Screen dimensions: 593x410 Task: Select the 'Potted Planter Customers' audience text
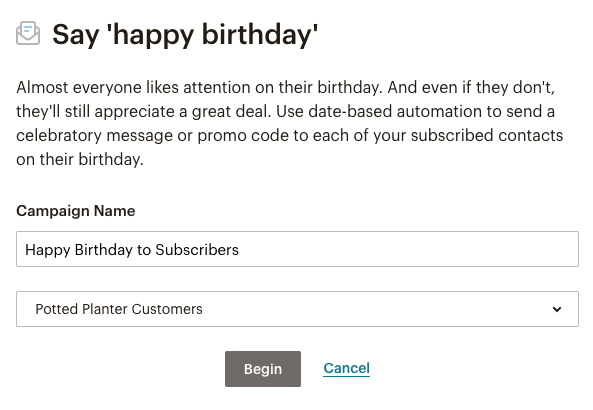pos(119,309)
